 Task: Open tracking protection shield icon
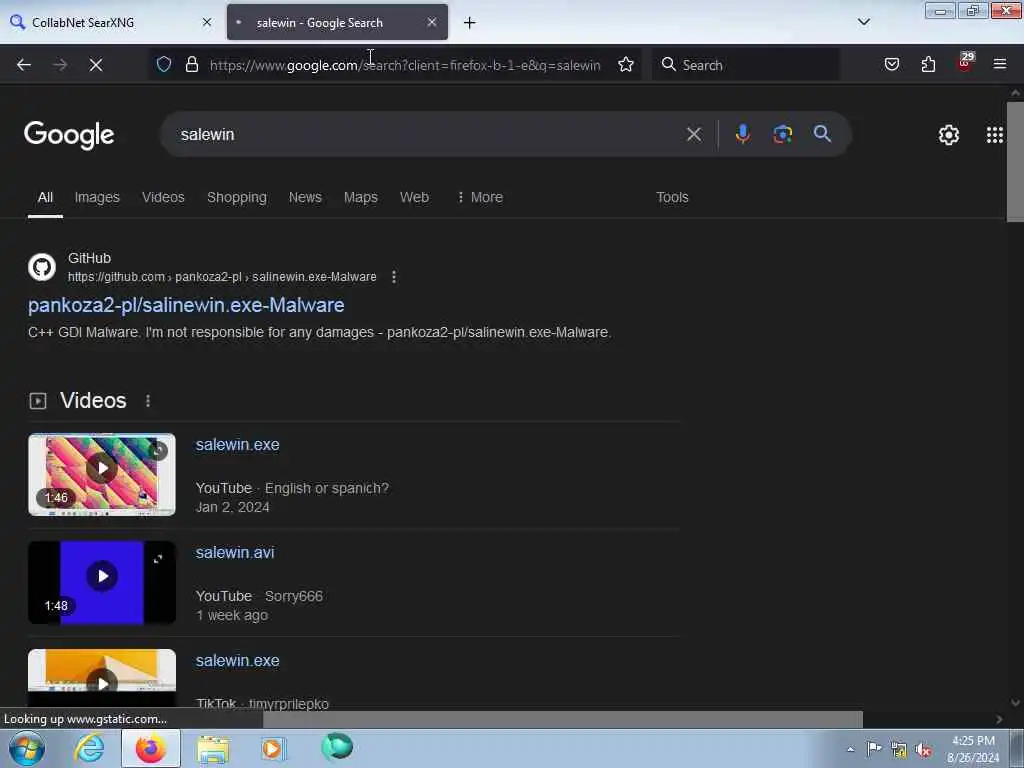pos(164,64)
